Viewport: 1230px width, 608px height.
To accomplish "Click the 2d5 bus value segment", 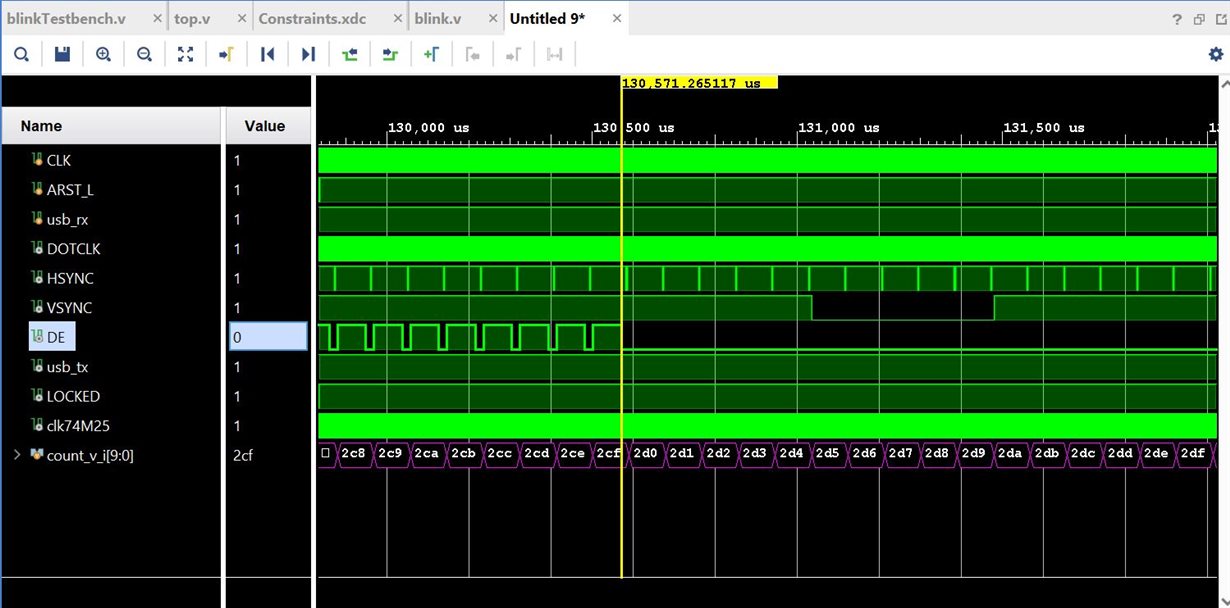I will pyautogui.click(x=827, y=453).
